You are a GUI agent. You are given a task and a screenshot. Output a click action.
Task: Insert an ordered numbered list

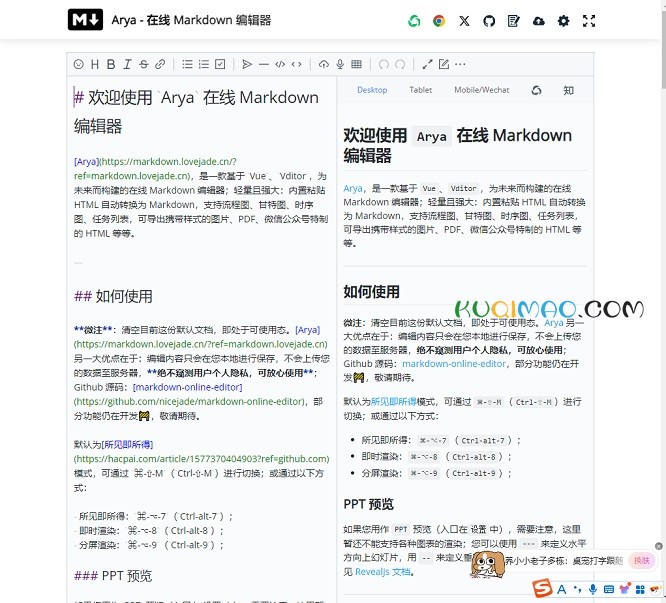click(204, 64)
